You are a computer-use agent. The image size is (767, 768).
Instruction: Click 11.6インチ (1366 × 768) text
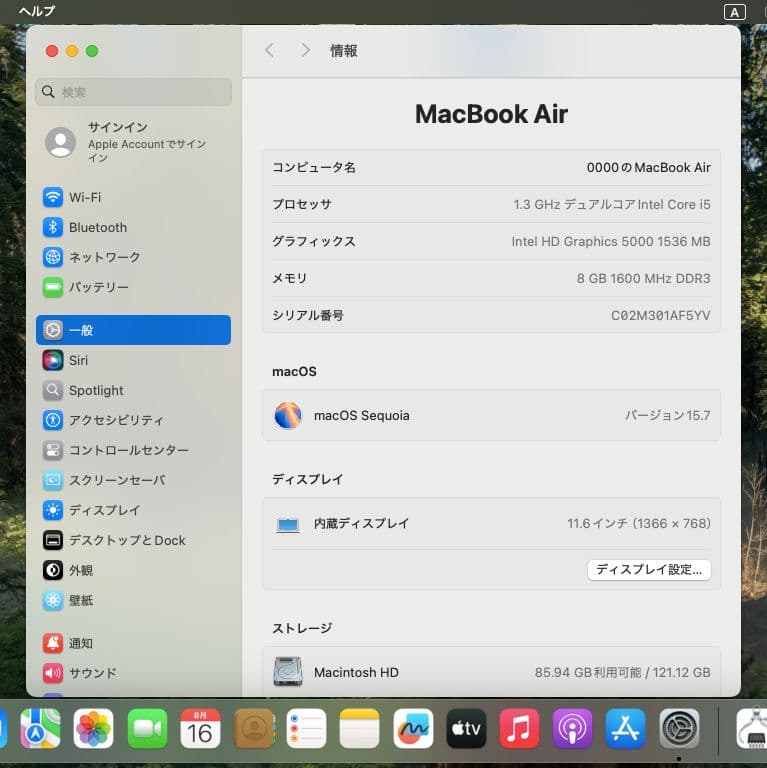click(x=639, y=524)
